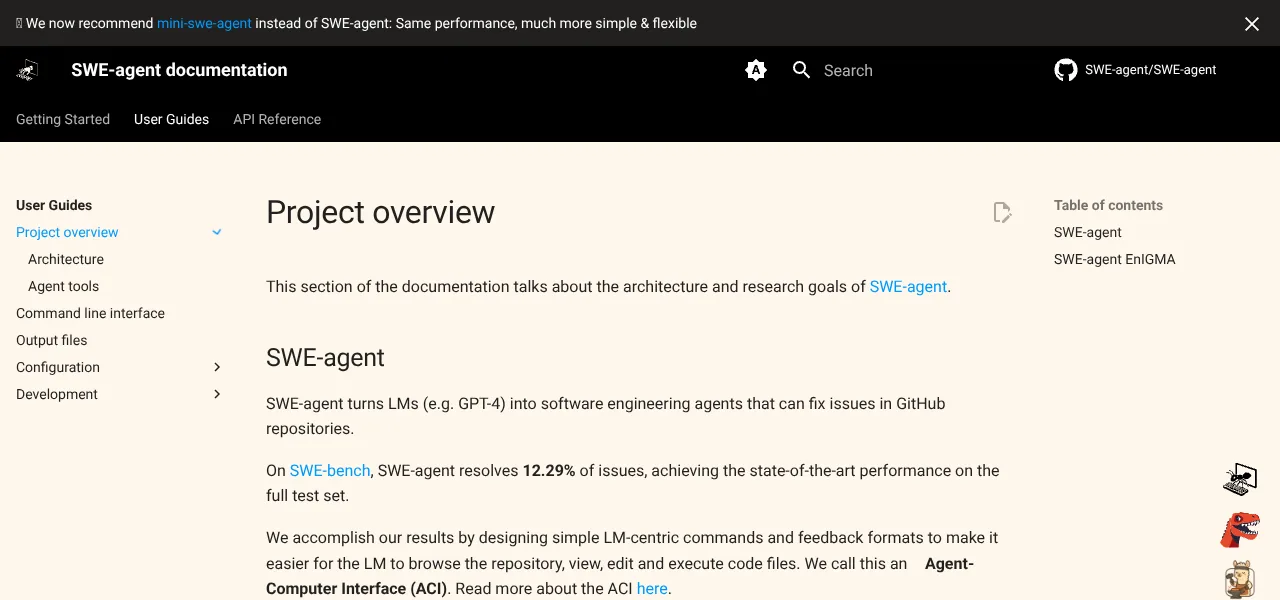Viewport: 1280px width, 600px height.
Task: Click the GitHub octocat icon
Action: pyautogui.click(x=1066, y=70)
